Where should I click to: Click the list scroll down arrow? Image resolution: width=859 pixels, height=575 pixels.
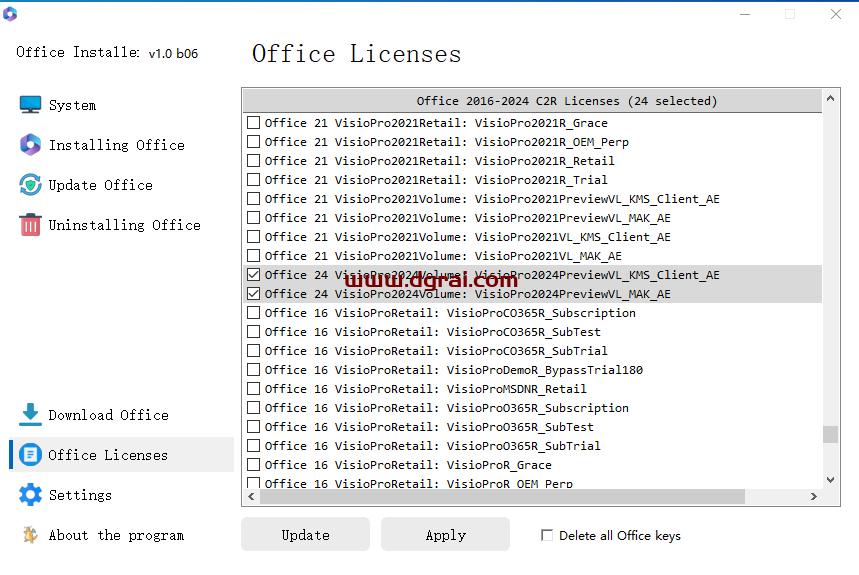pos(831,480)
